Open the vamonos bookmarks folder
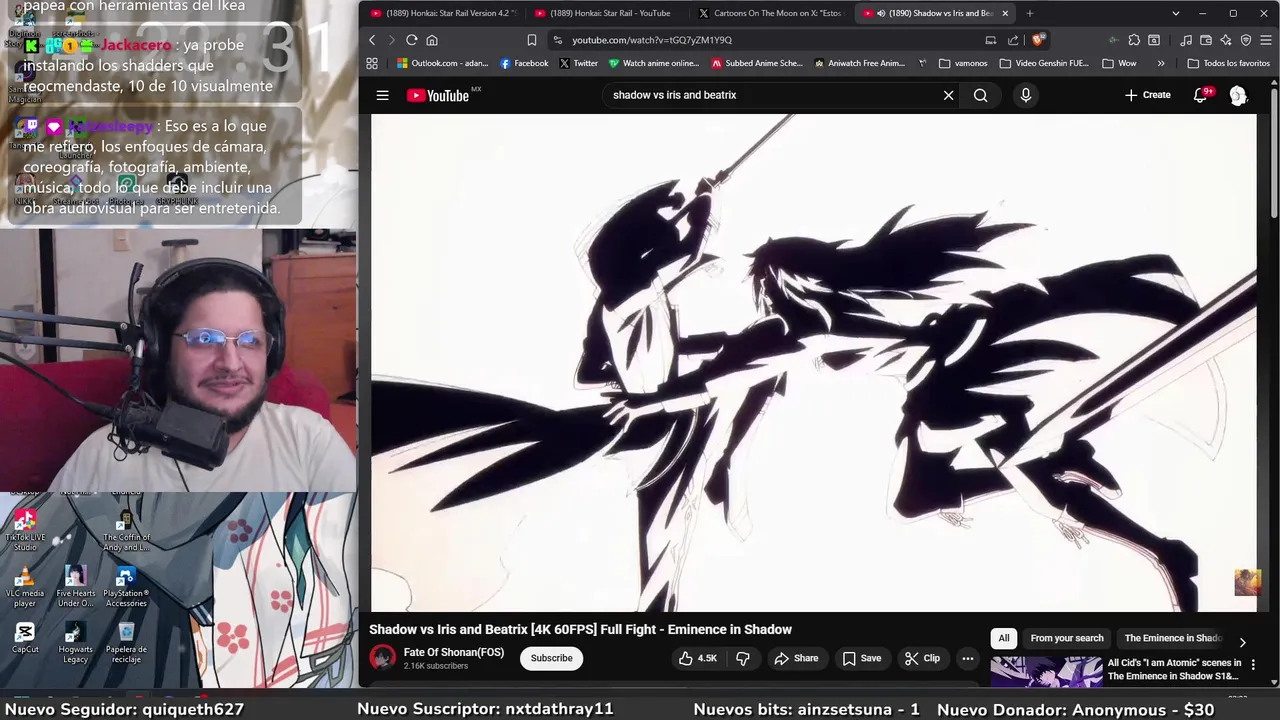The width and height of the screenshot is (1280, 720). pyautogui.click(x=963, y=63)
